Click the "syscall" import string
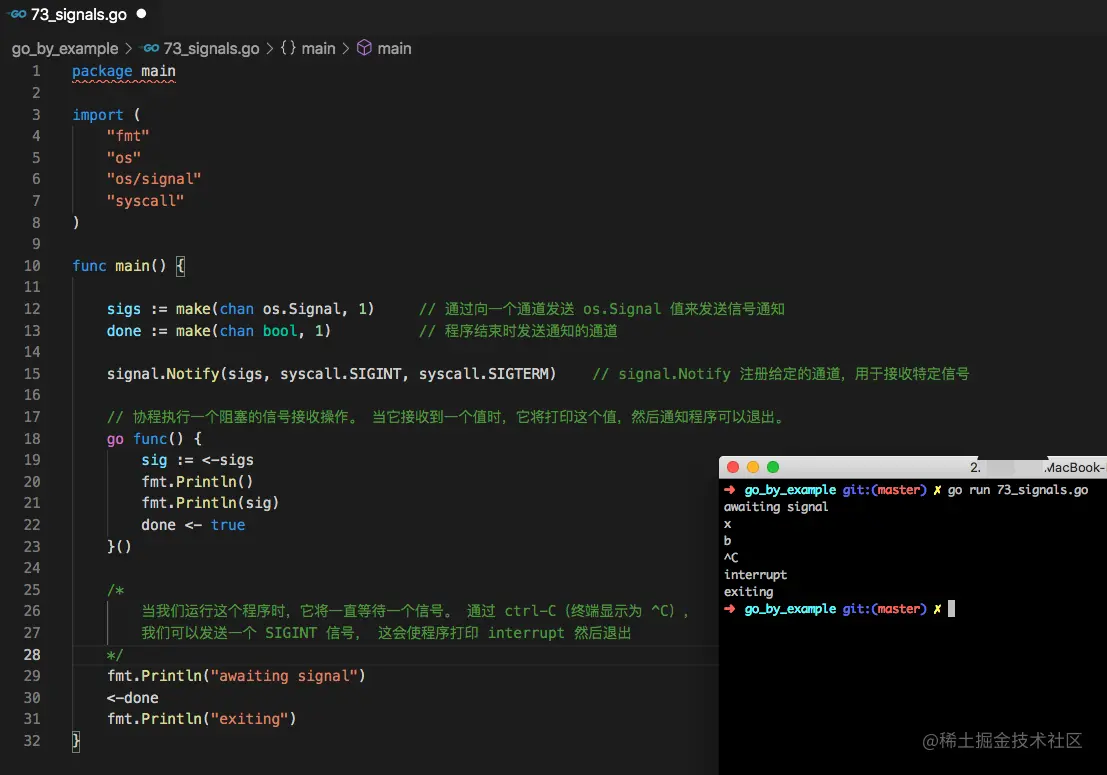Viewport: 1107px width, 775px height. click(145, 201)
